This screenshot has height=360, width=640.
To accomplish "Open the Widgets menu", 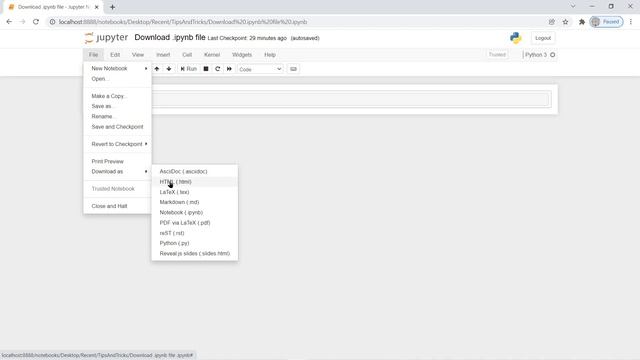I will pyautogui.click(x=242, y=55).
